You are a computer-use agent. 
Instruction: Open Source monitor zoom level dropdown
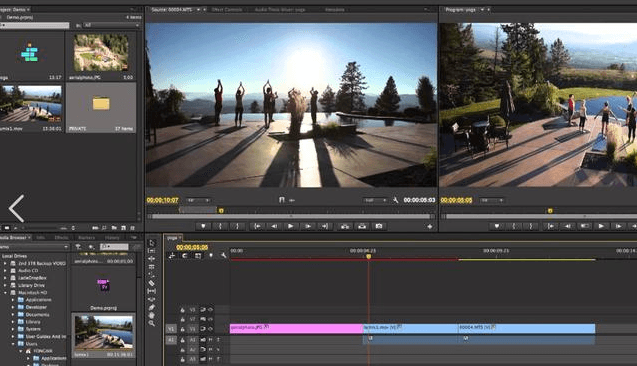click(198, 200)
